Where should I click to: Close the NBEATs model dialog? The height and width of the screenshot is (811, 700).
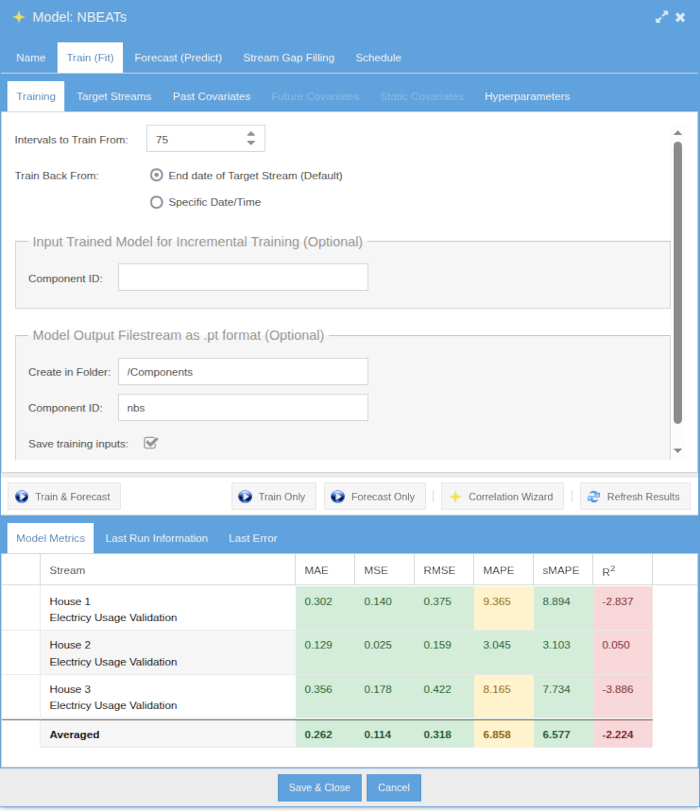(680, 17)
